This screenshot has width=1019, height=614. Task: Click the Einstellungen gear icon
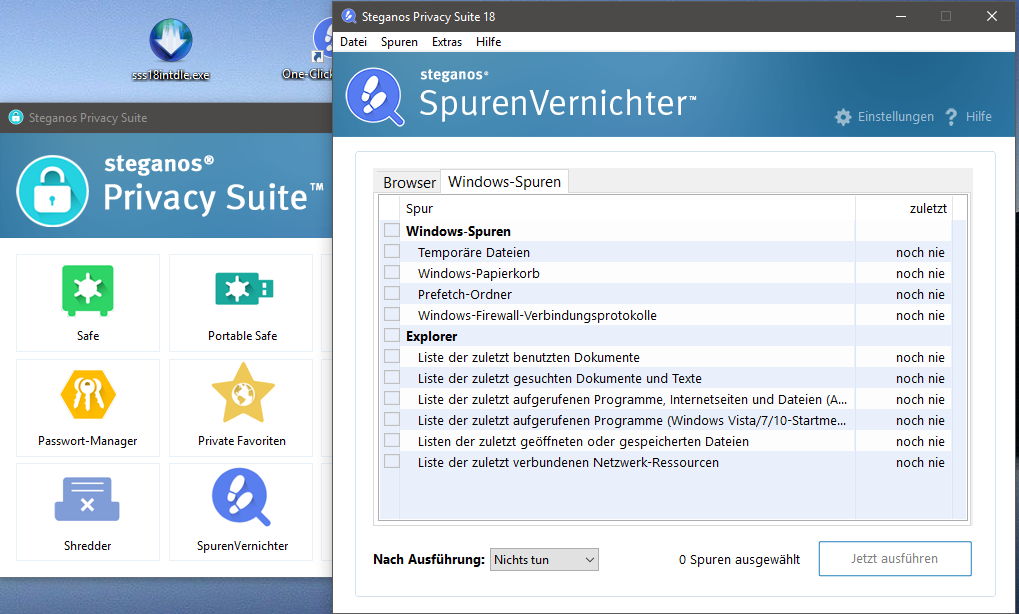tap(843, 117)
